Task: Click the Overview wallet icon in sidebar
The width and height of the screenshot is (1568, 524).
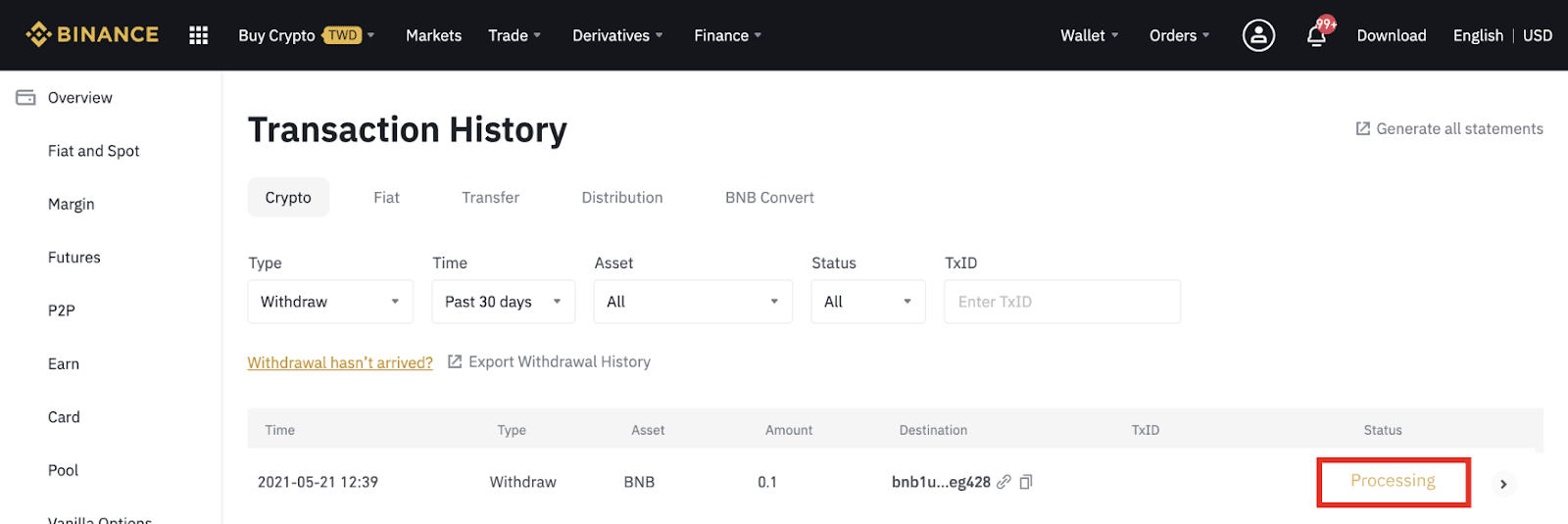Action: [25, 98]
